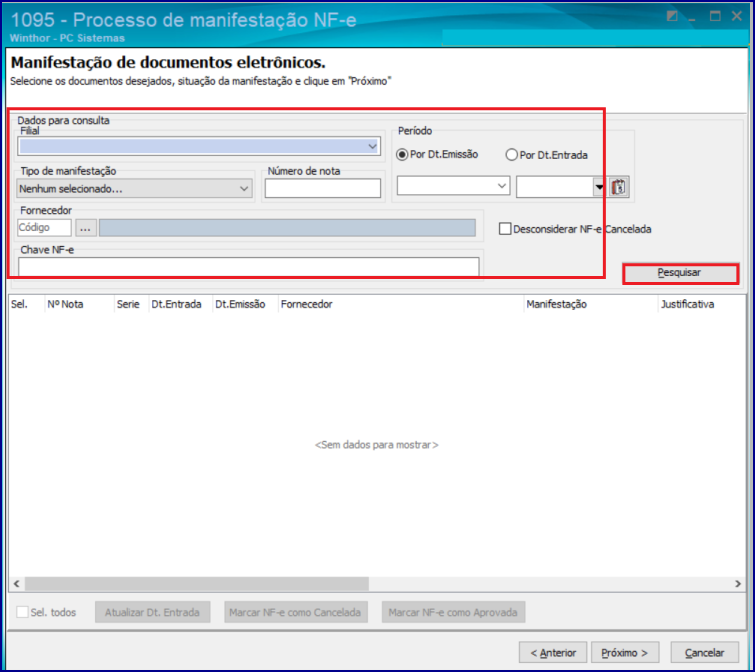Click the Fornecedor column header

401,304
